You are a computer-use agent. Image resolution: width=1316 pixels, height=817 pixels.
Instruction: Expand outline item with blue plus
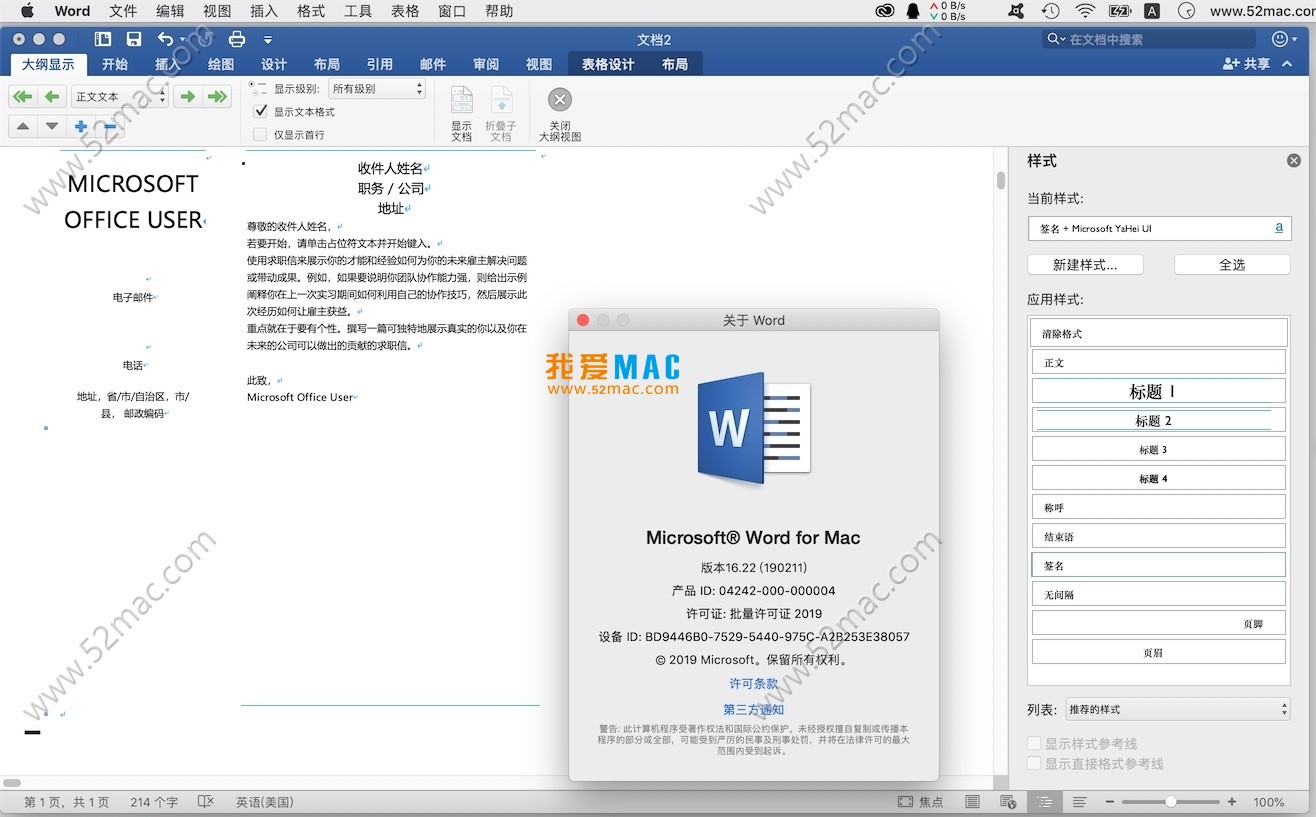click(81, 127)
